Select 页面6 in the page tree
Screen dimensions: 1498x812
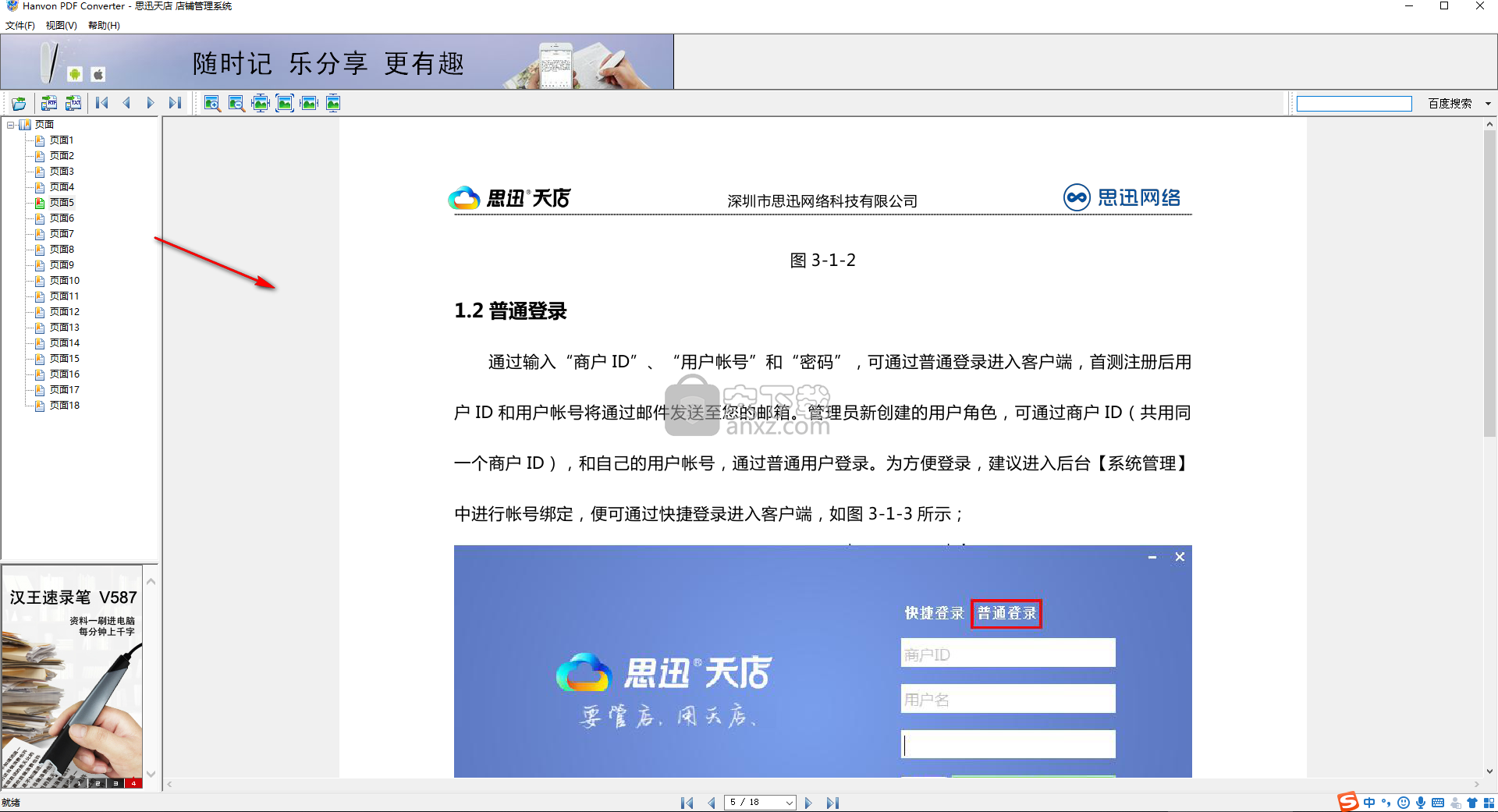click(x=62, y=218)
